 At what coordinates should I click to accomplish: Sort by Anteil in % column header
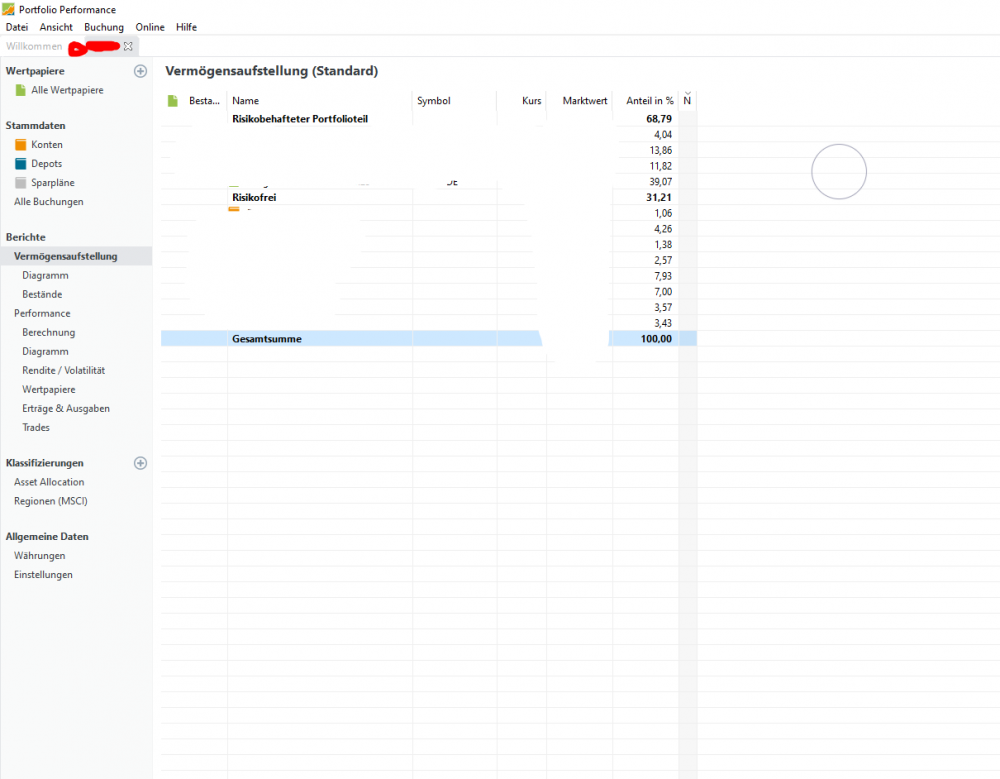click(645, 101)
